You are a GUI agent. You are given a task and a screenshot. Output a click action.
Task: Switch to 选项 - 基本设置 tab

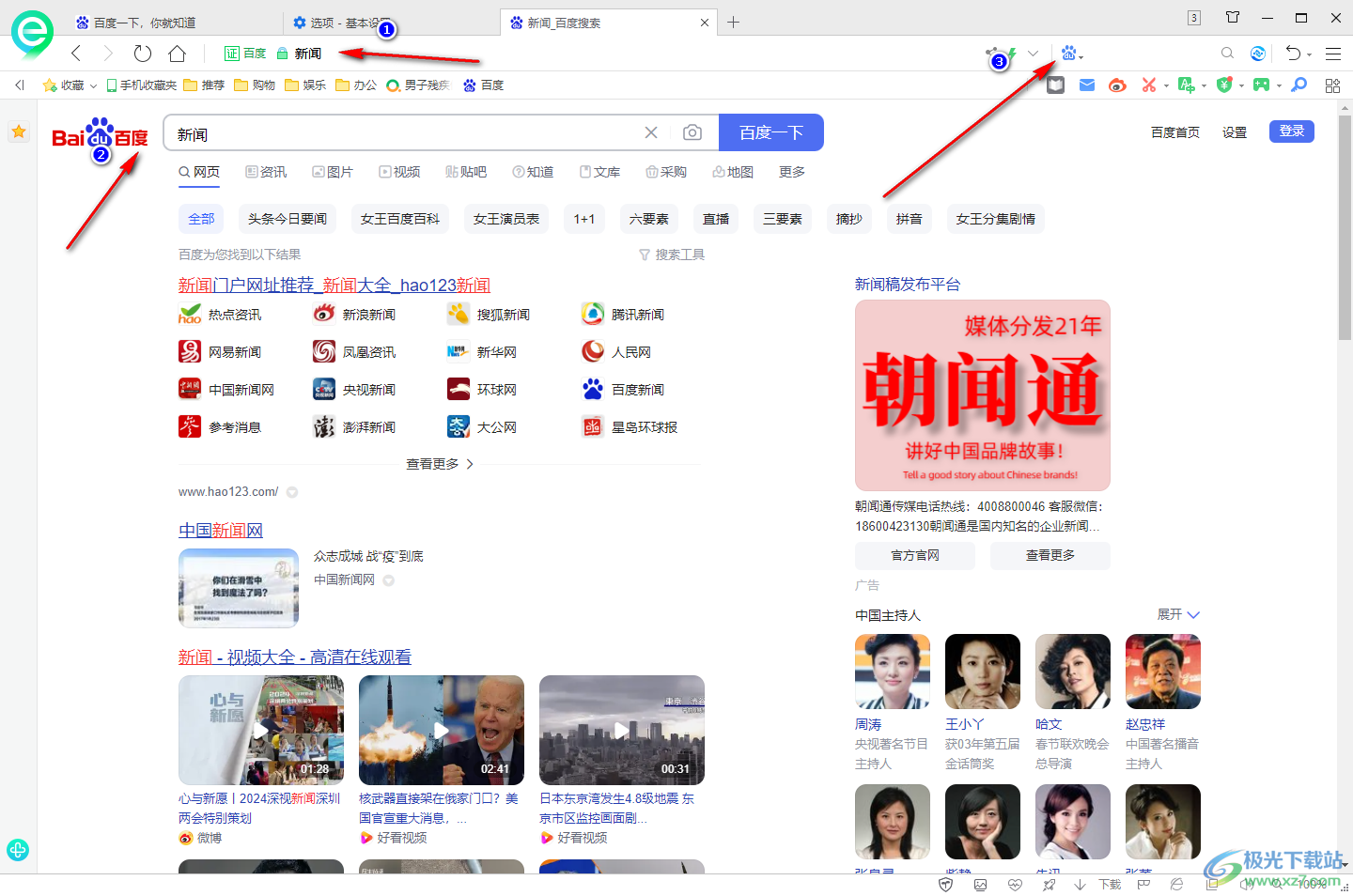pos(392,23)
